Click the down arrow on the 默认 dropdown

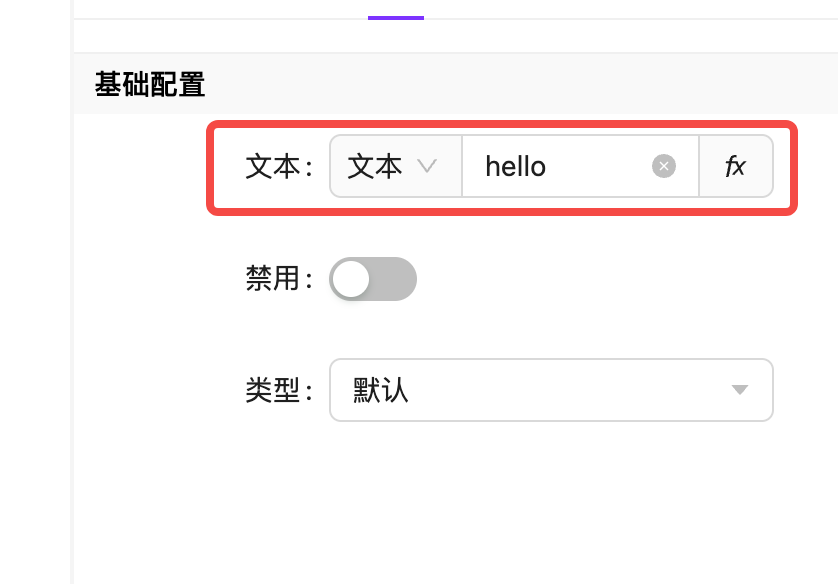(x=740, y=390)
